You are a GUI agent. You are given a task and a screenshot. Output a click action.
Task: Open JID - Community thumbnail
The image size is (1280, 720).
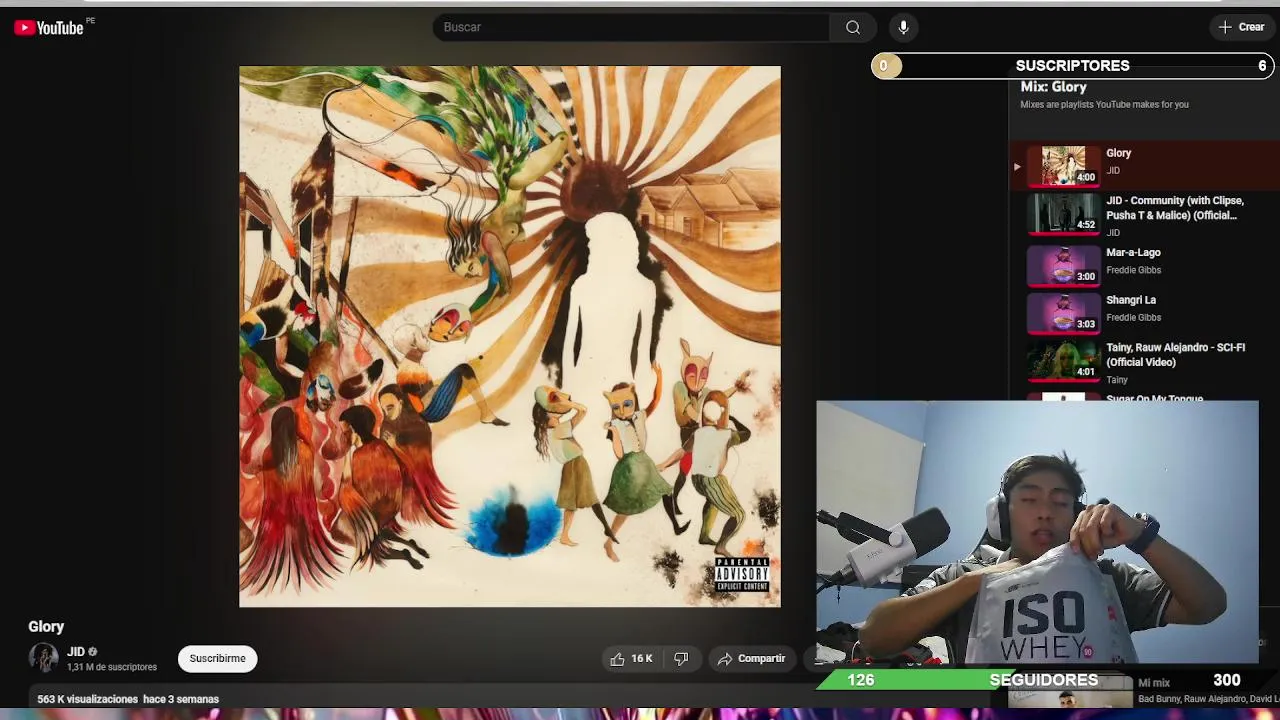1064,213
